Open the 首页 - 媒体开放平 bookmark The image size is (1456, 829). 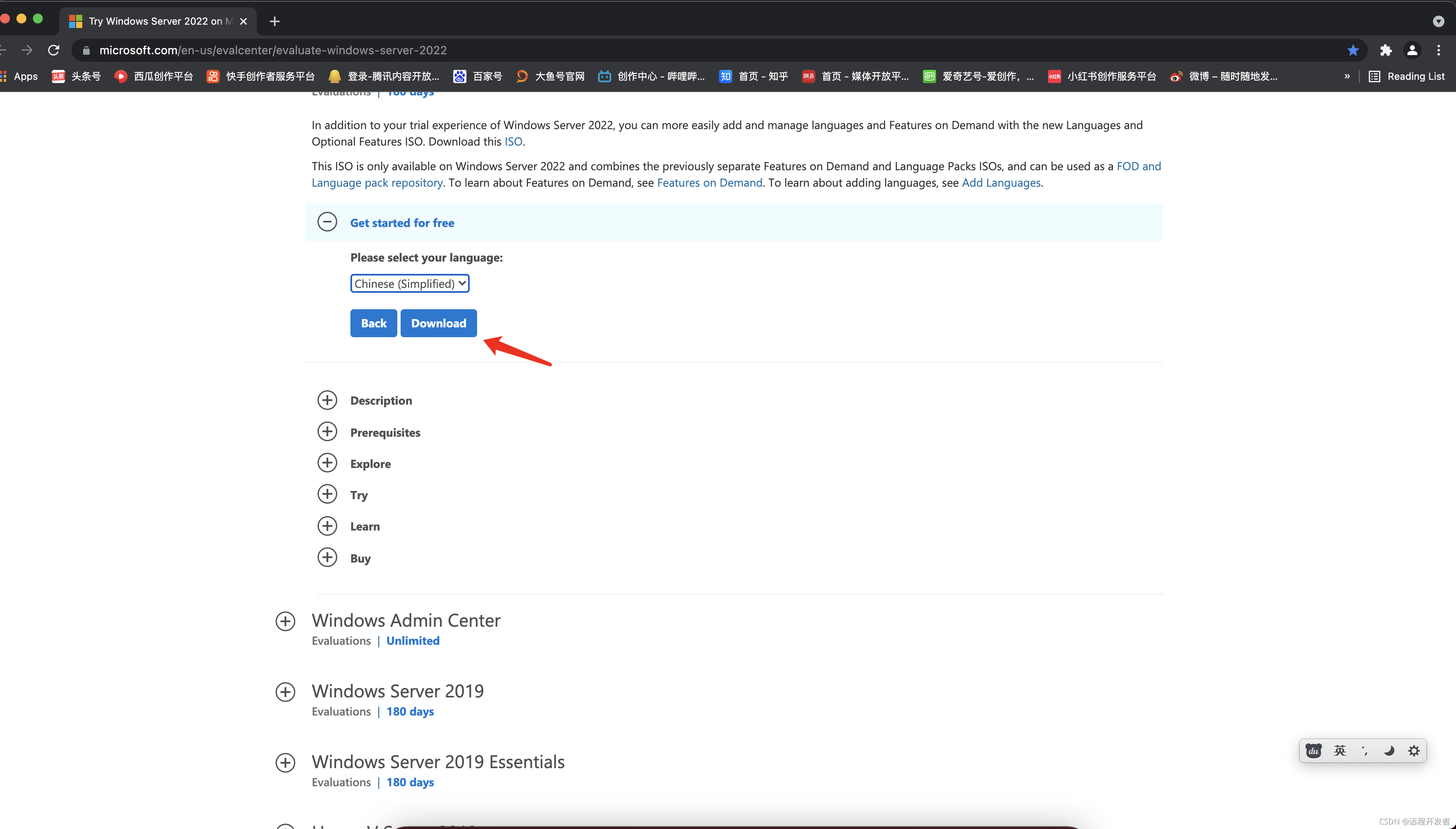855,76
